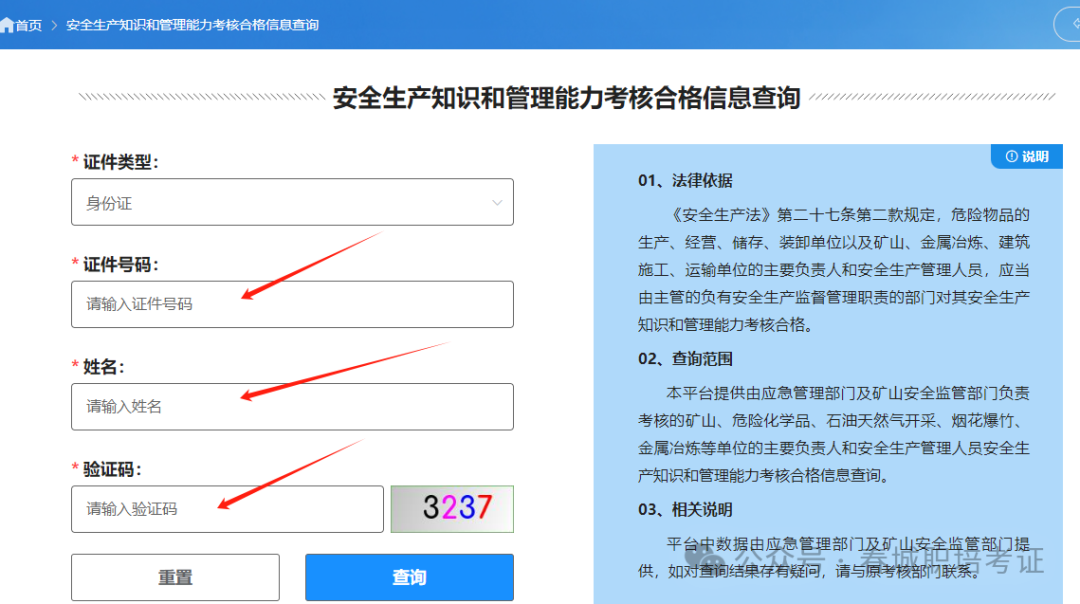Focus the 请输入验证码 input field
Screen dimensions: 1080x604
[227, 509]
